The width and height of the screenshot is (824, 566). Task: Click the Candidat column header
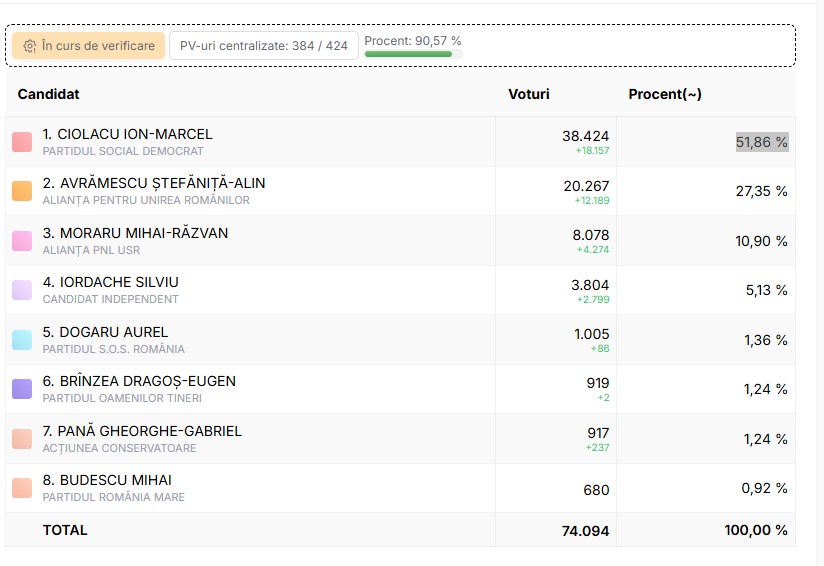point(49,94)
